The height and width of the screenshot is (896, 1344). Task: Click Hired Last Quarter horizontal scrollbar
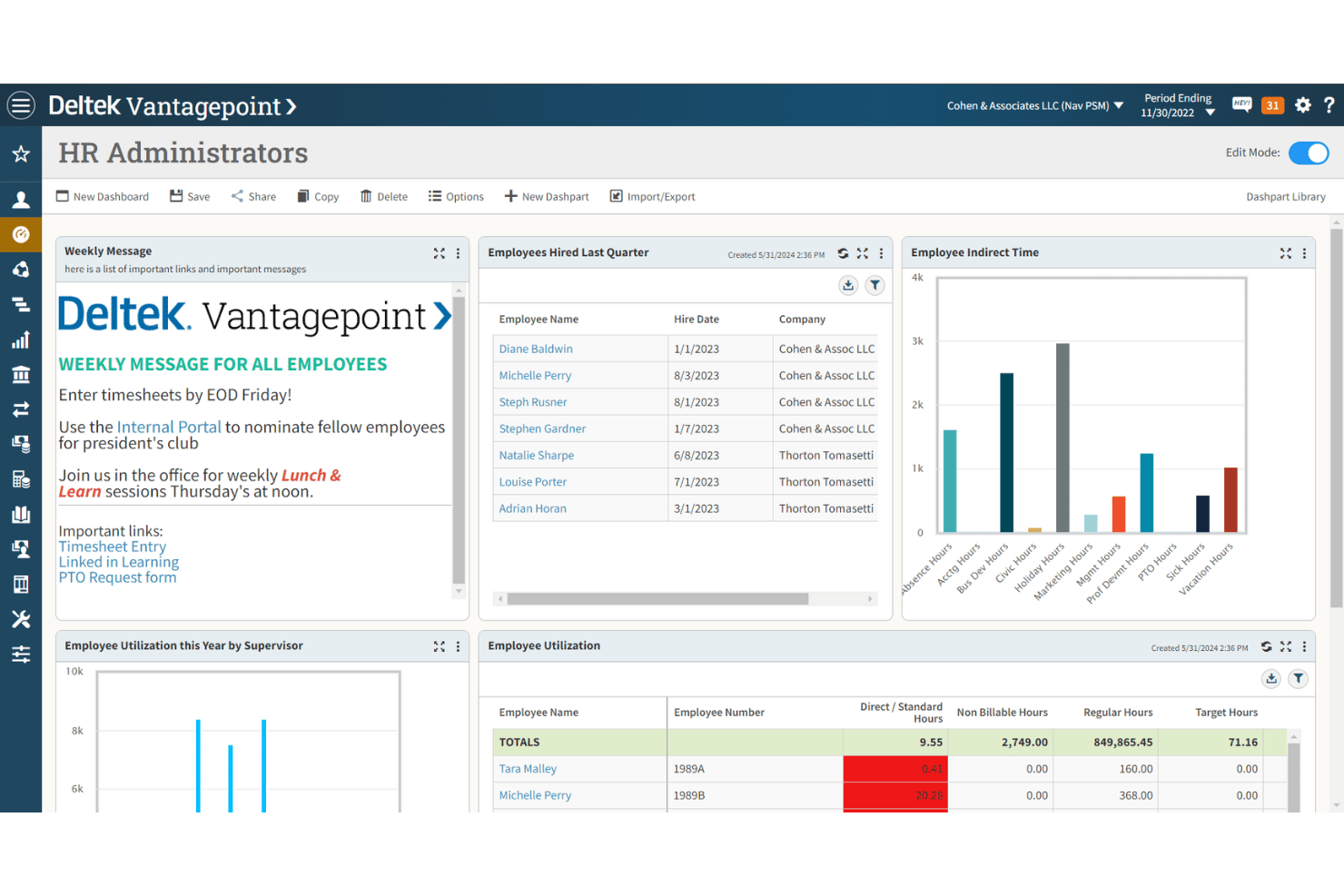click(657, 599)
